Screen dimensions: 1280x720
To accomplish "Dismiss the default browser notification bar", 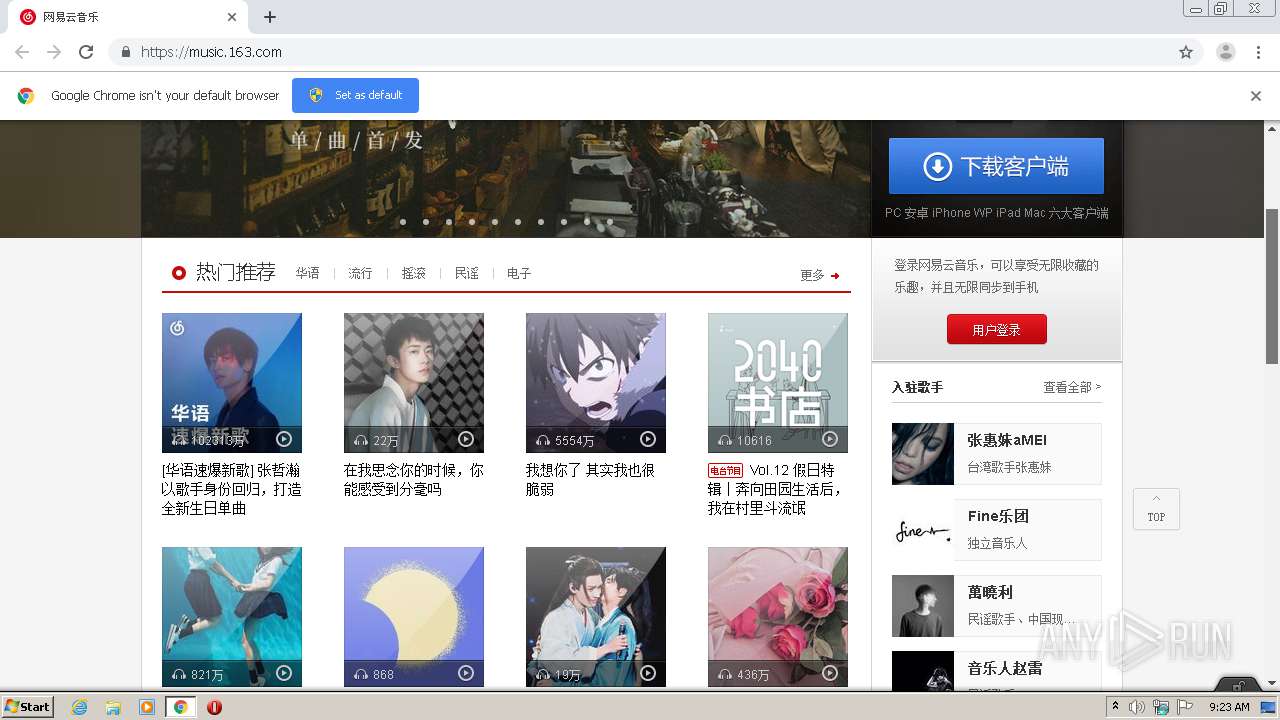I will point(1256,96).
